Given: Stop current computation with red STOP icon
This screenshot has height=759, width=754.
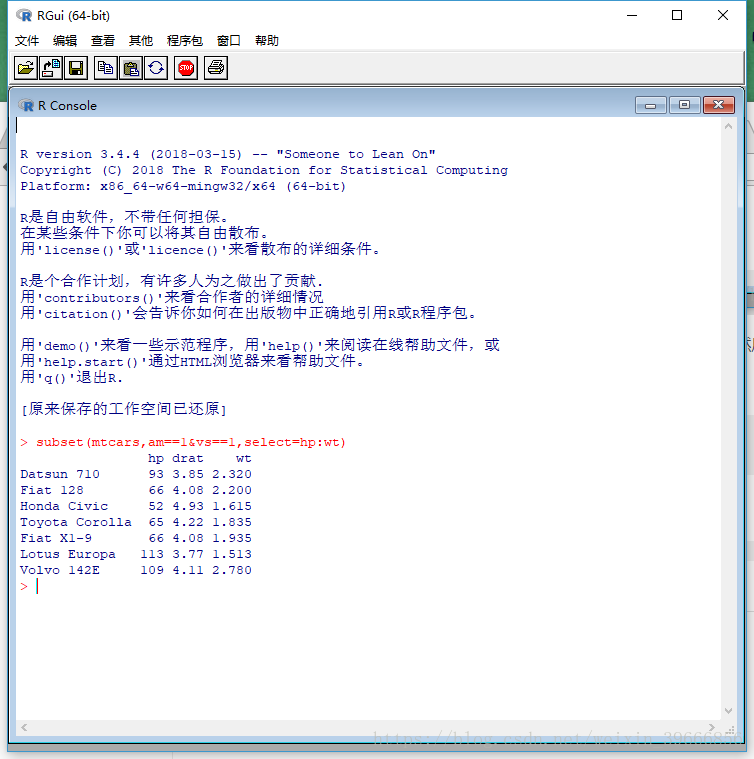Looking at the screenshot, I should (186, 68).
